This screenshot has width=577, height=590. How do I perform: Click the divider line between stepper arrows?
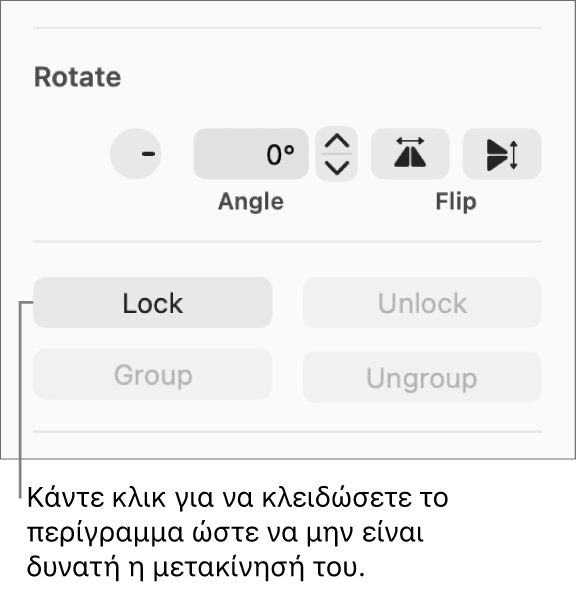[x=336, y=154]
